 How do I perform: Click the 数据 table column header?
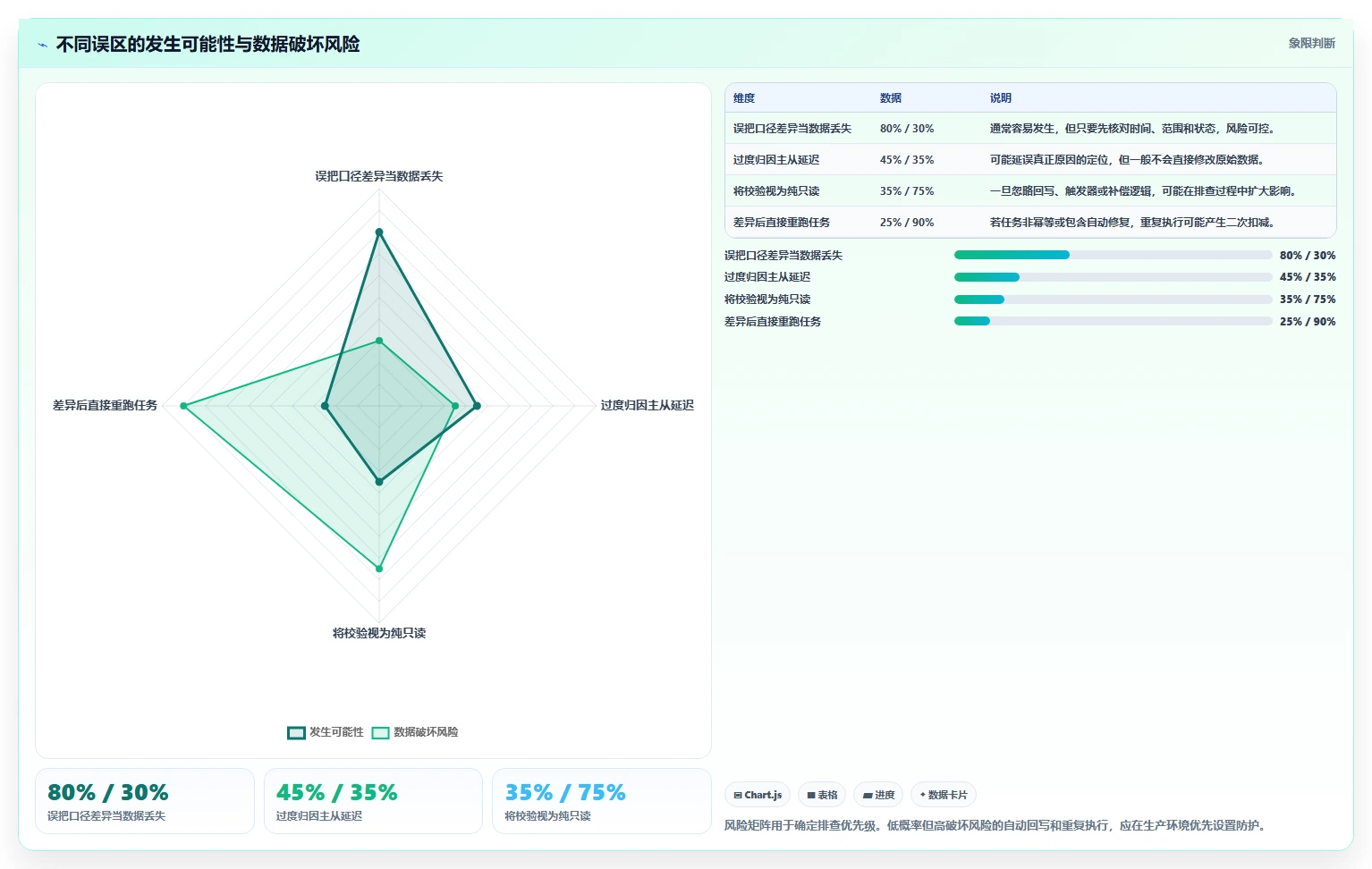point(891,98)
